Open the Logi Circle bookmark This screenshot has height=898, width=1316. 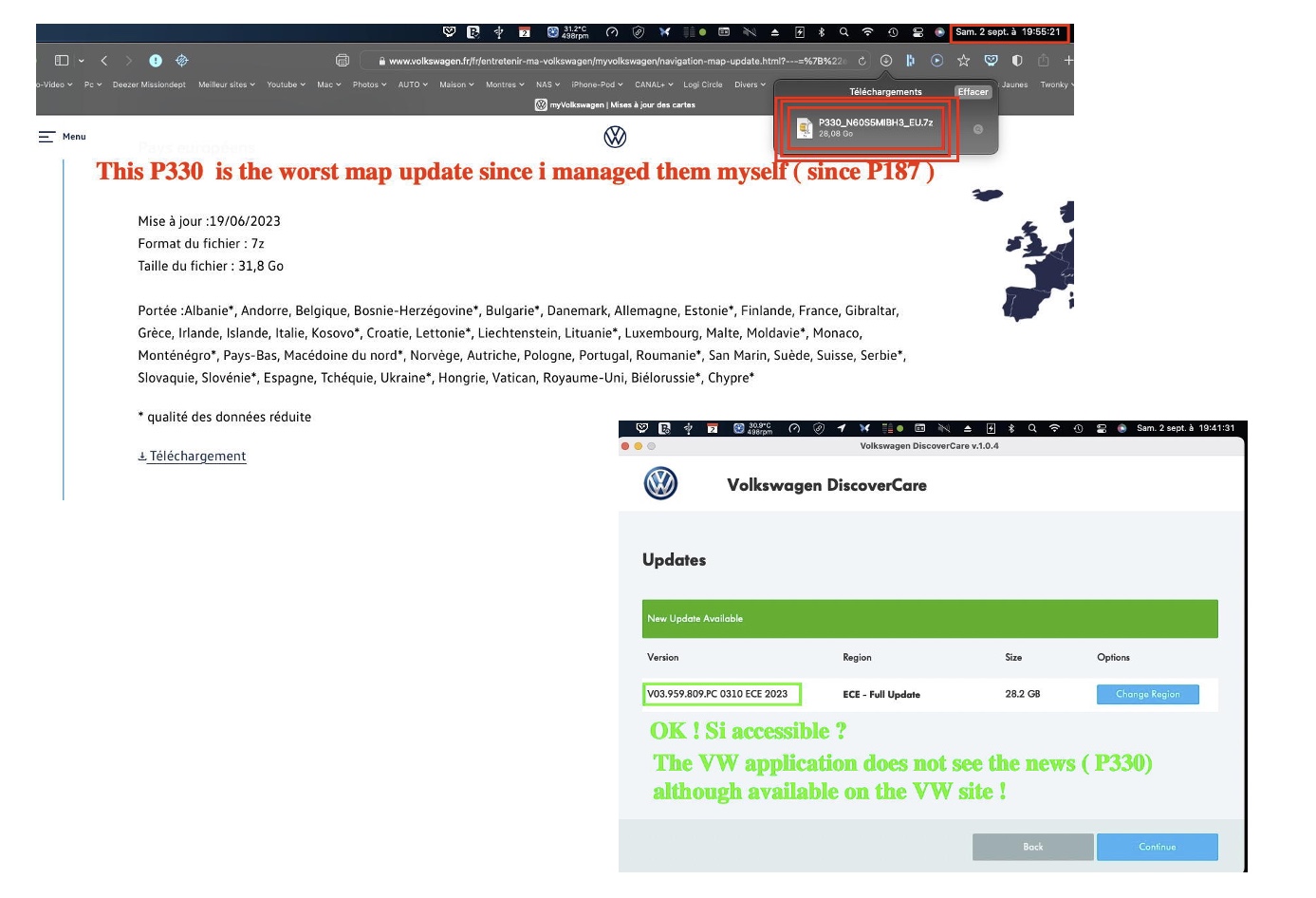[702, 84]
